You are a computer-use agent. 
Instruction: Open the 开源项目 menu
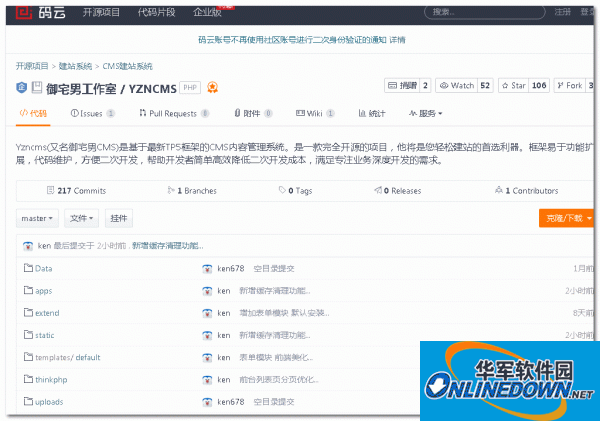pyautogui.click(x=101, y=12)
